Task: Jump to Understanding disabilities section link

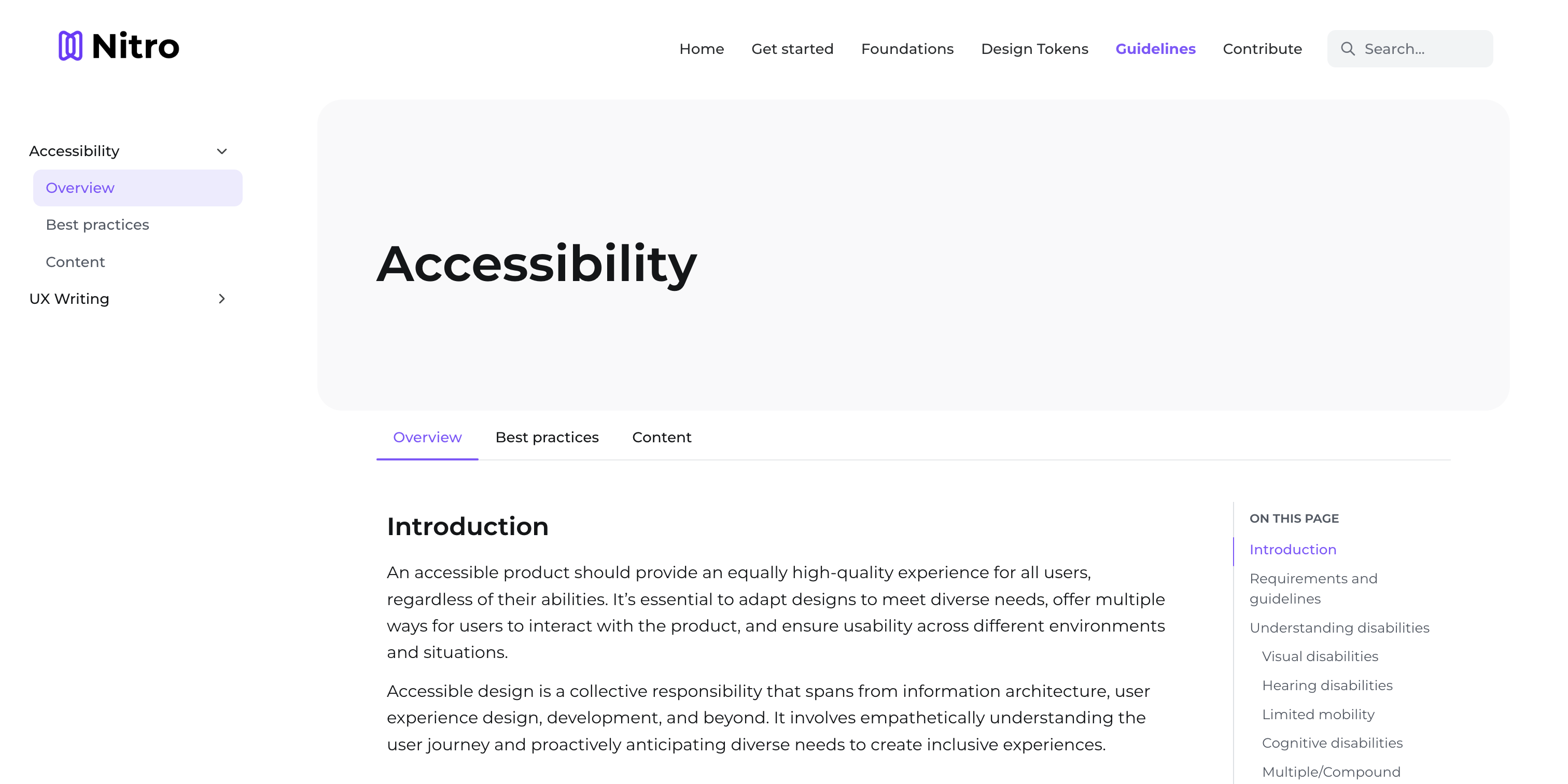Action: 1339,627
